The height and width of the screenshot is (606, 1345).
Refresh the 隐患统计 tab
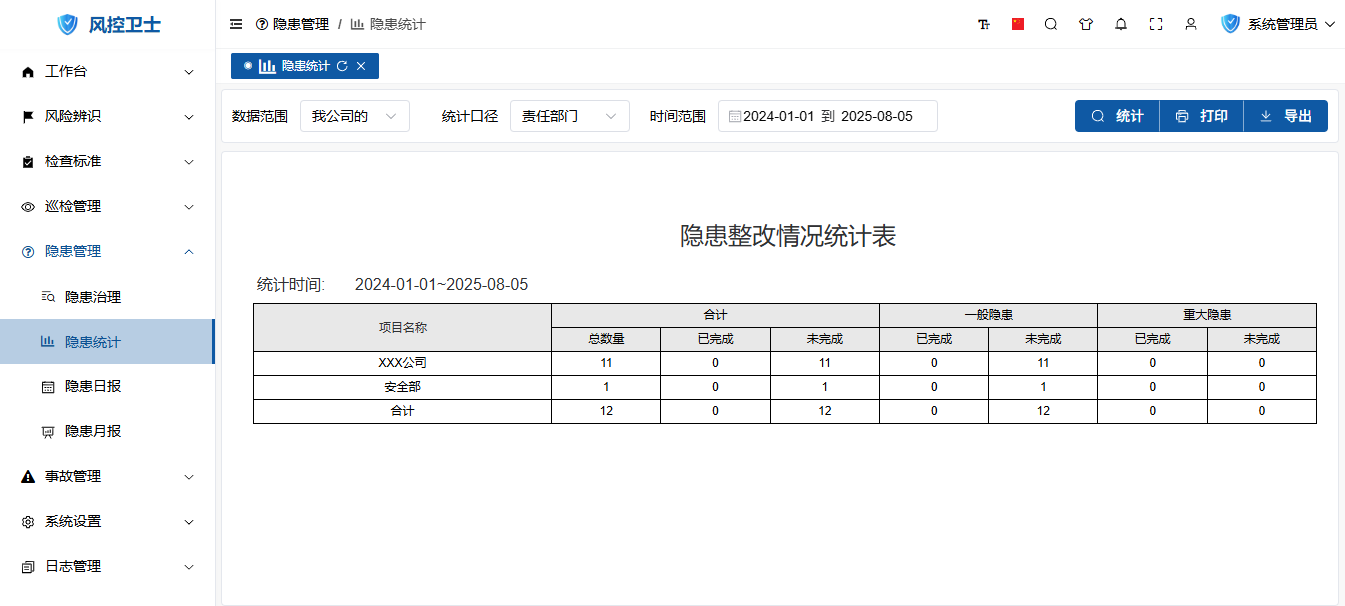[342, 66]
